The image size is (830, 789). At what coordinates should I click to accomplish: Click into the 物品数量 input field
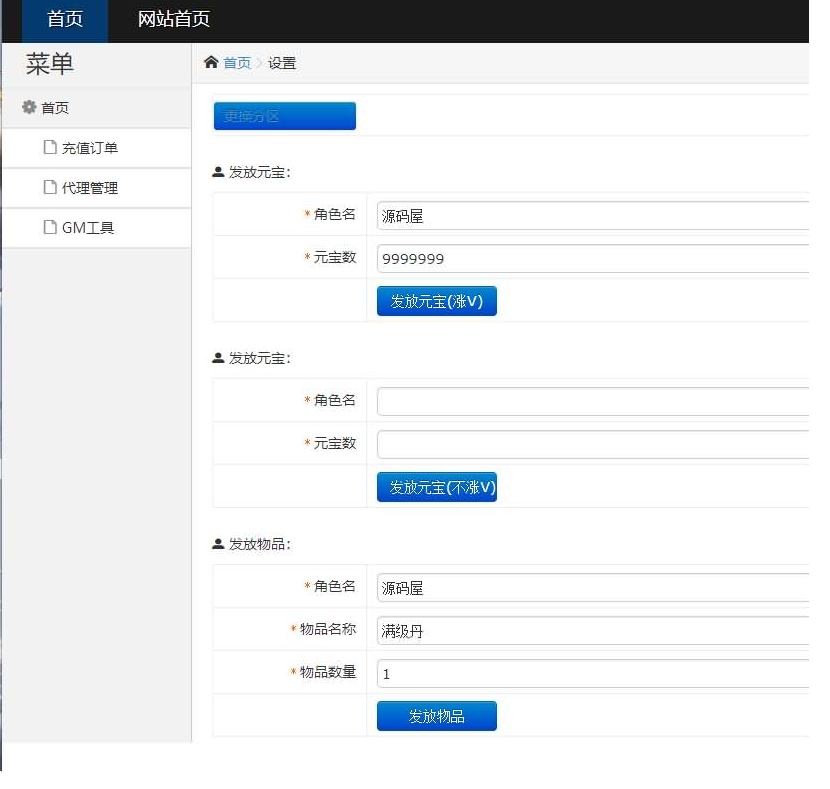tap(592, 674)
